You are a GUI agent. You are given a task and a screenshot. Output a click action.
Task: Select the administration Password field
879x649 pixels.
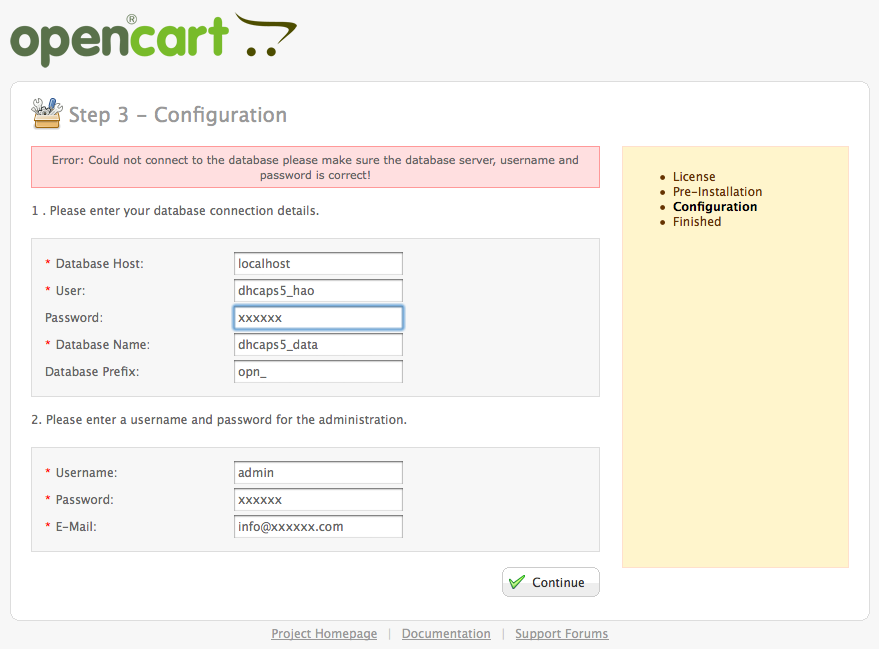318,499
